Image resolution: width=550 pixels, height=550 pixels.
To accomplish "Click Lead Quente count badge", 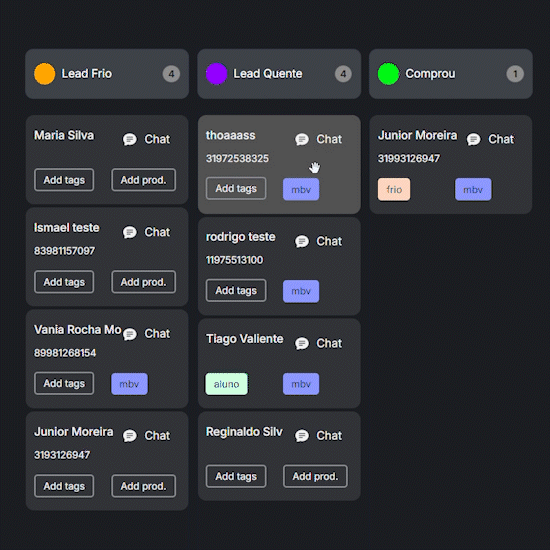I will pyautogui.click(x=343, y=74).
